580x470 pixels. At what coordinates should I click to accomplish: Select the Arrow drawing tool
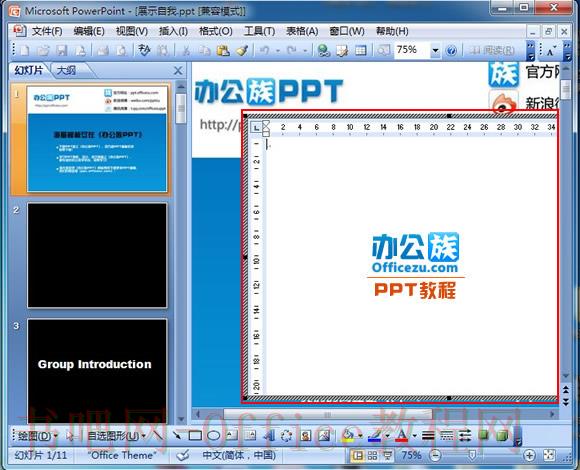pos(176,436)
